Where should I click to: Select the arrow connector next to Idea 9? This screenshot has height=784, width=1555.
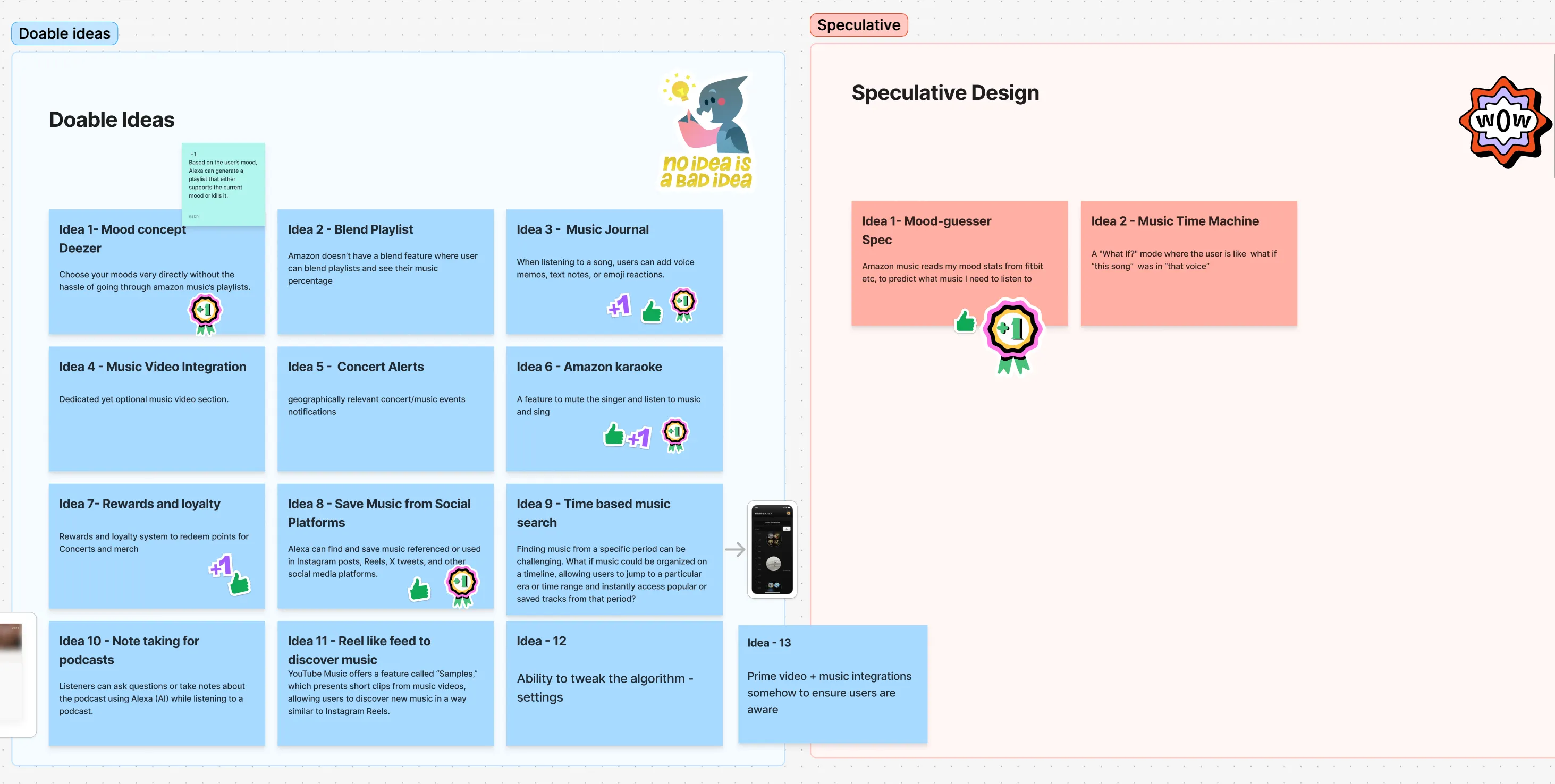click(734, 549)
